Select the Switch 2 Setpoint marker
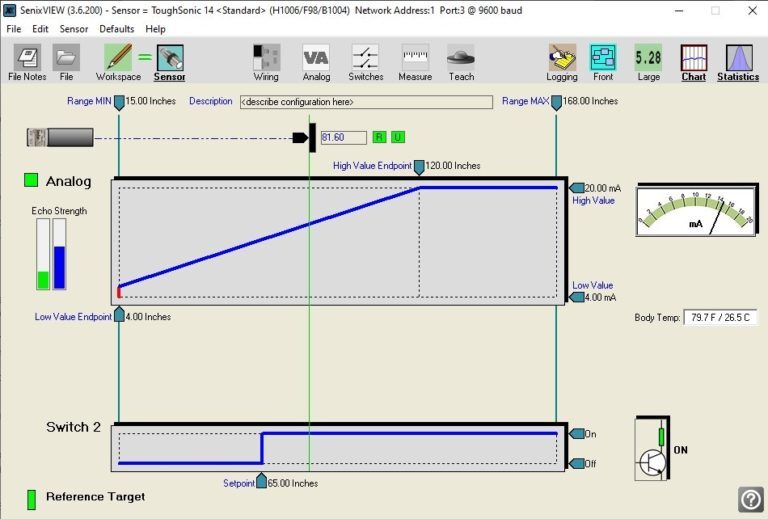 point(262,481)
